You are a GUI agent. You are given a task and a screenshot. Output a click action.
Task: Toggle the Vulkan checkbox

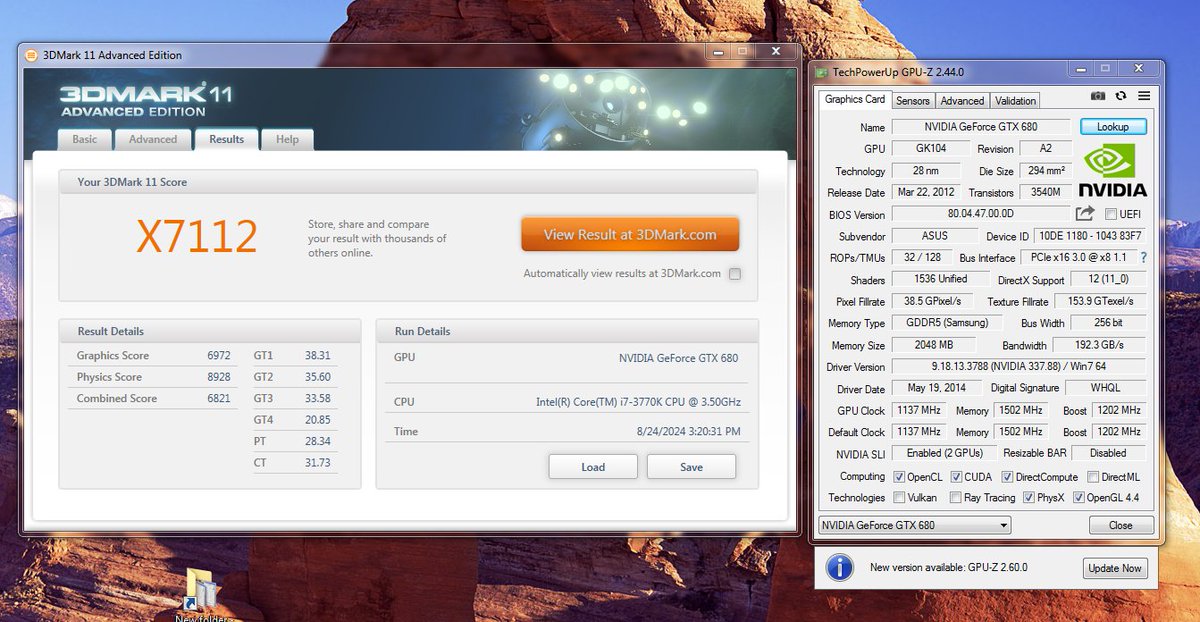(x=898, y=497)
